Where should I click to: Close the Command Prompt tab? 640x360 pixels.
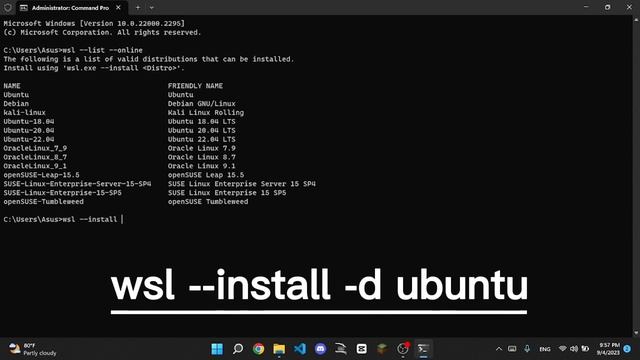point(118,8)
